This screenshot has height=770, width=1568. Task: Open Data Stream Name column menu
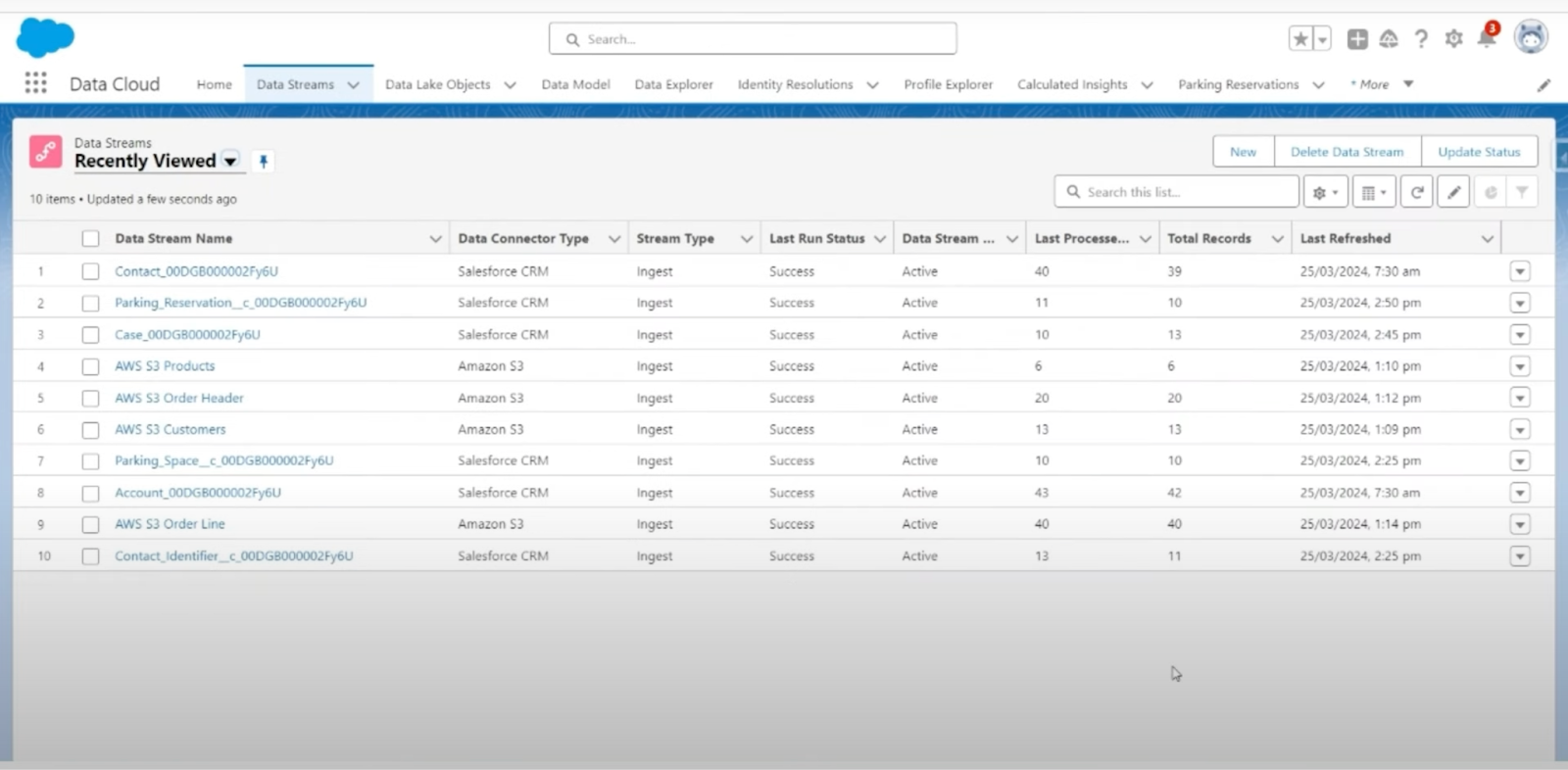435,239
